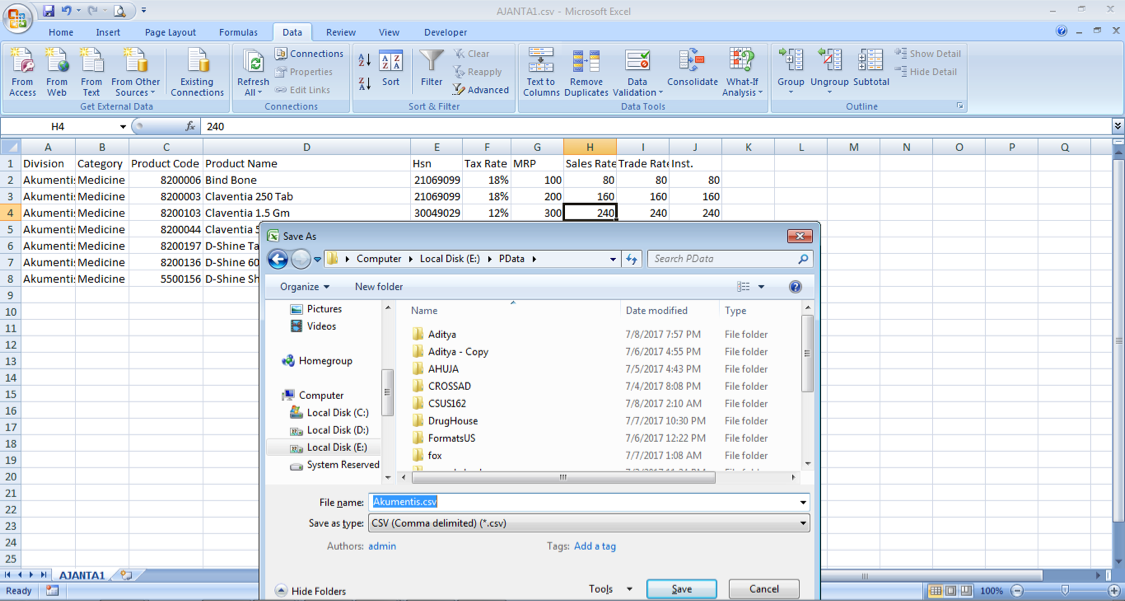
Task: Click the Office button orb
Action: [17, 17]
